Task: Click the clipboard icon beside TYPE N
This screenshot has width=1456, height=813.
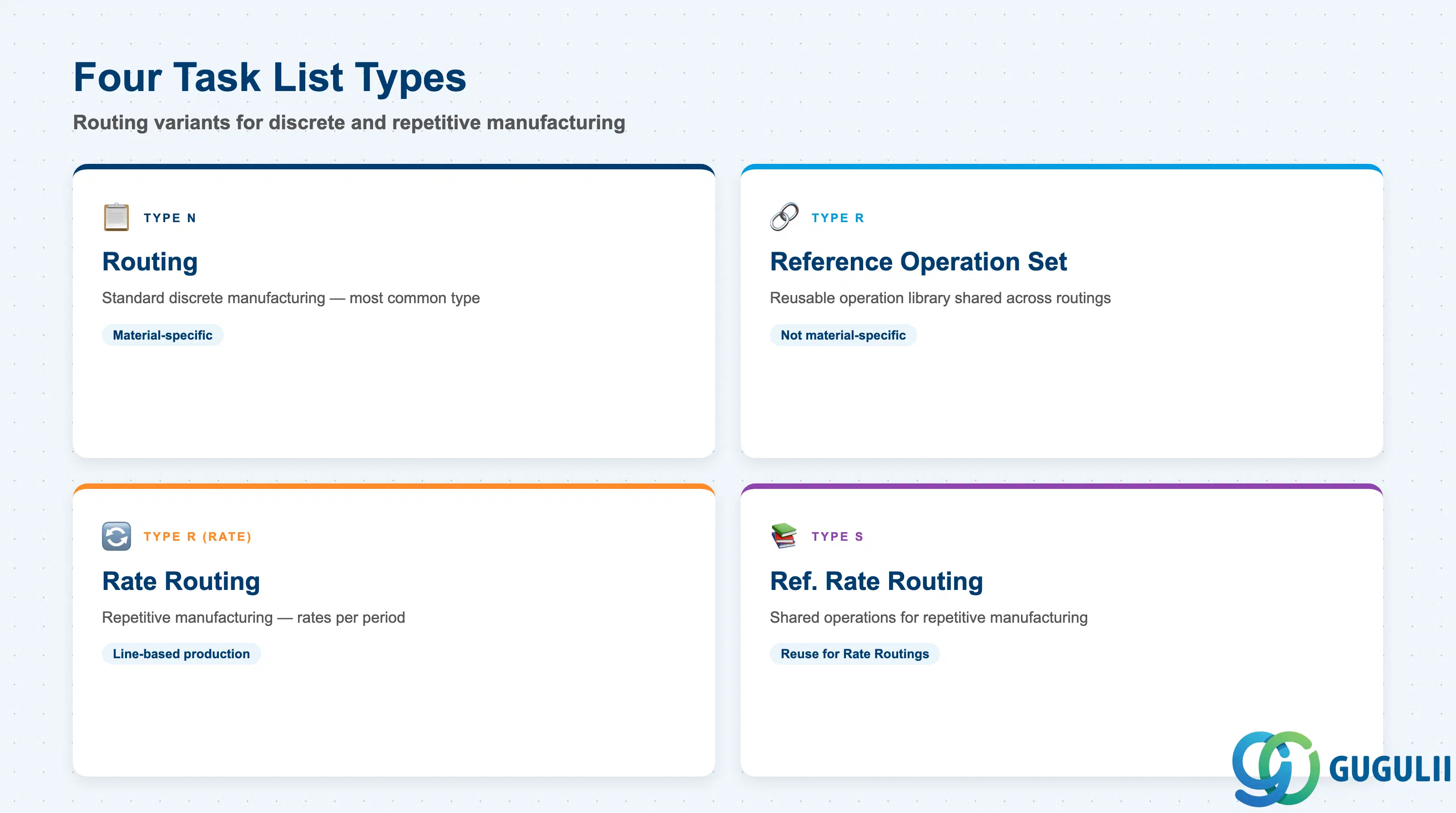Action: 116,217
